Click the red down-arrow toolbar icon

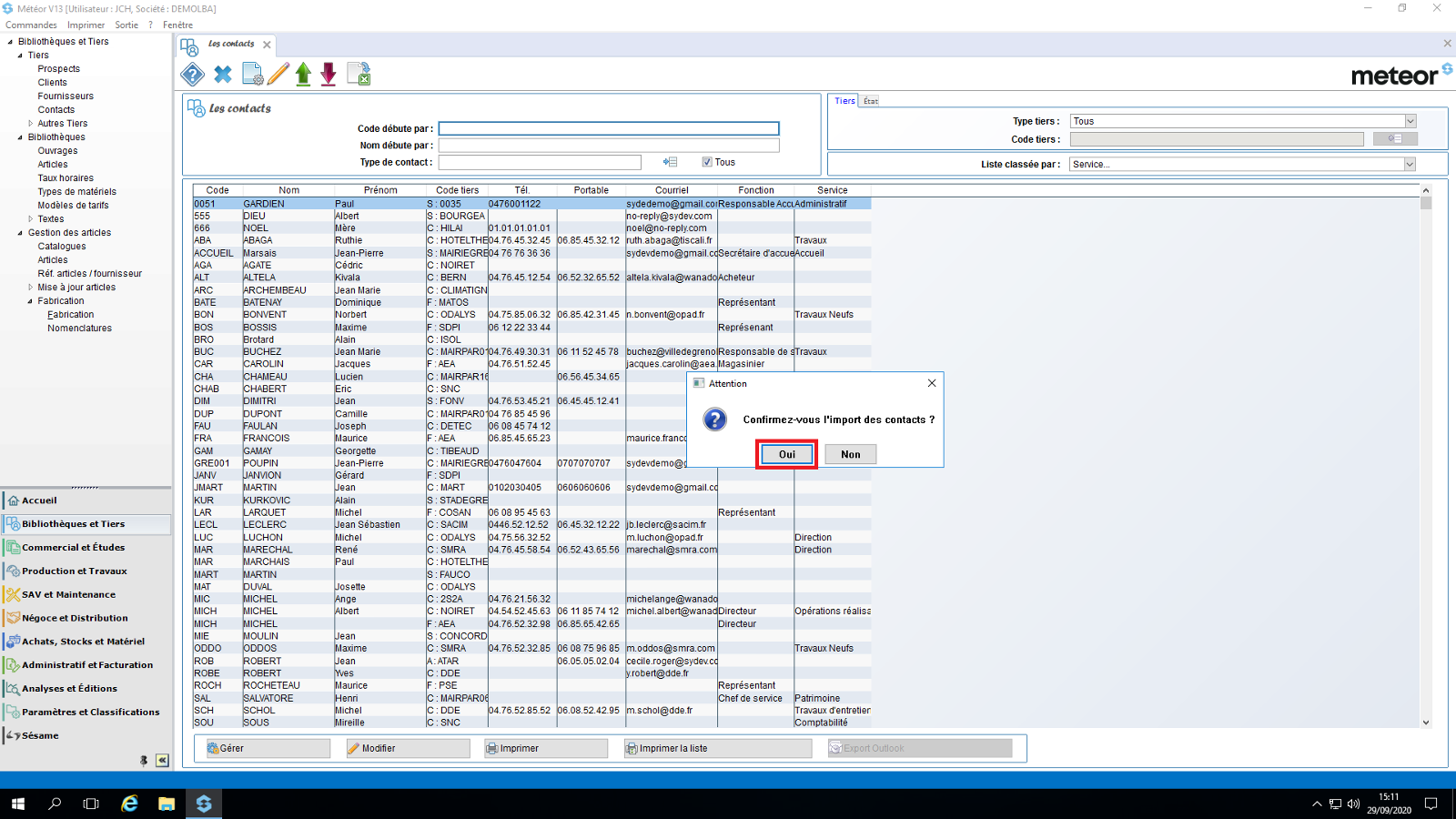(x=329, y=75)
